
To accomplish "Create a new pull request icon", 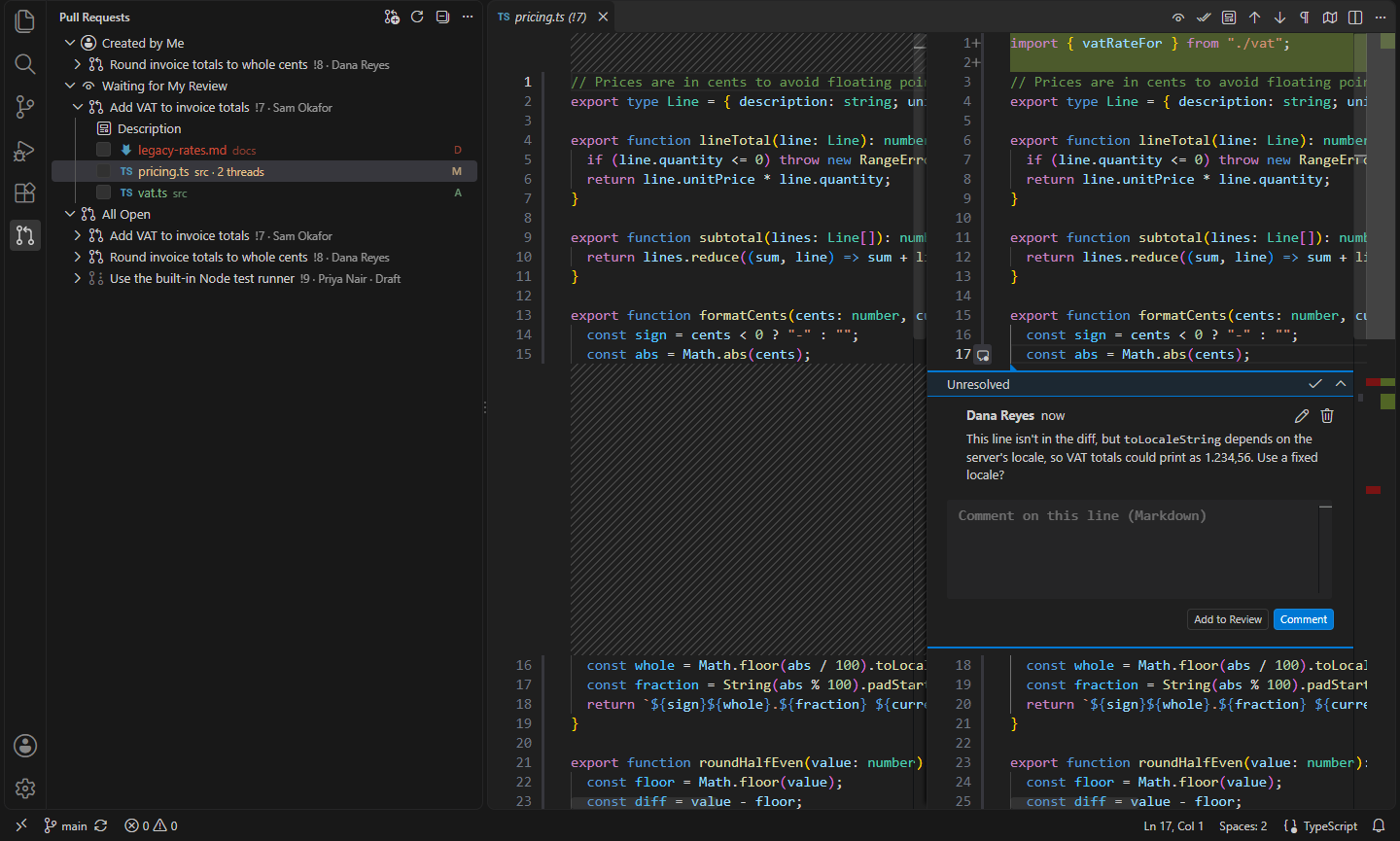I will pyautogui.click(x=392, y=17).
